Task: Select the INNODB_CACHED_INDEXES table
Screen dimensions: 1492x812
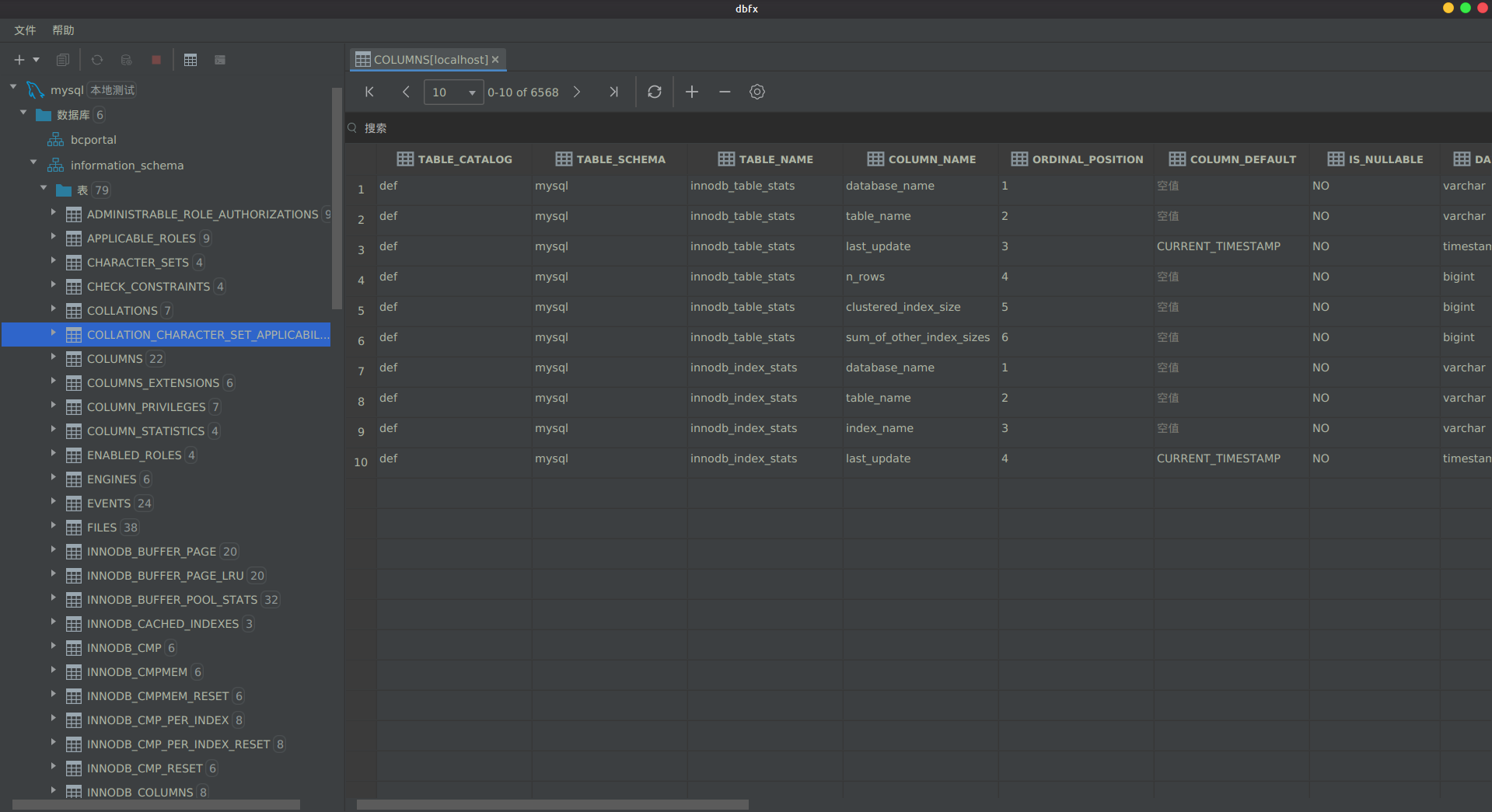Action: 162,624
